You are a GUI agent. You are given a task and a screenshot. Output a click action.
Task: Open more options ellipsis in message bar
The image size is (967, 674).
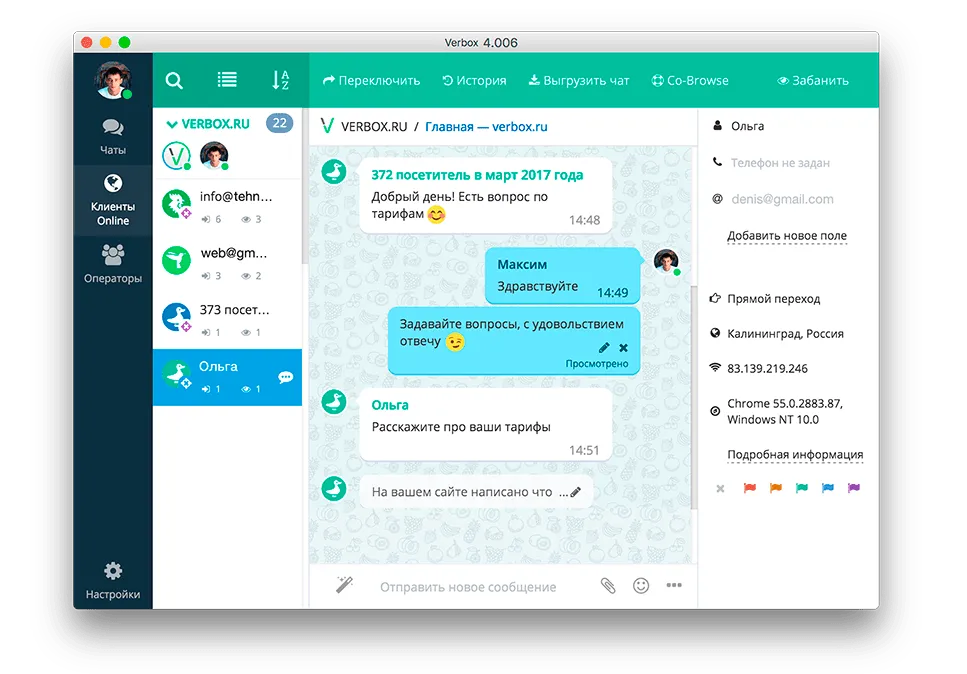tap(674, 585)
